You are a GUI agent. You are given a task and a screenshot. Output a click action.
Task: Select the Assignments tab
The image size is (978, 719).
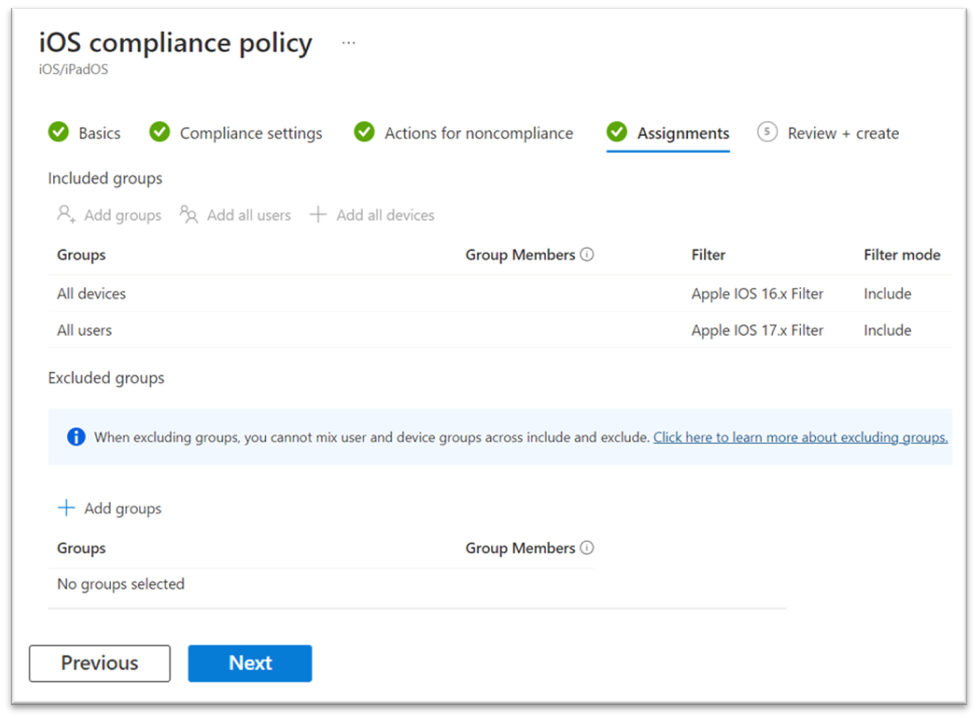[683, 133]
